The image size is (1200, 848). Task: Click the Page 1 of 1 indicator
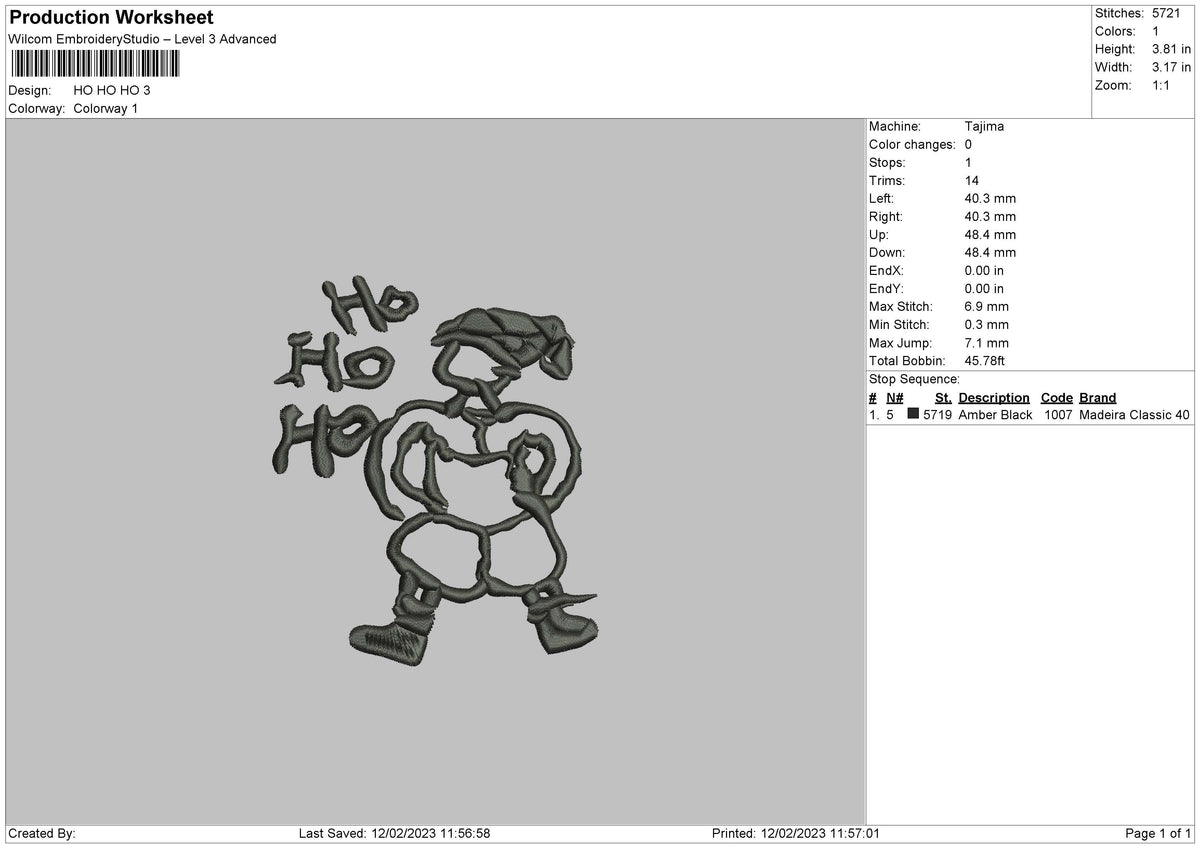point(1158,833)
